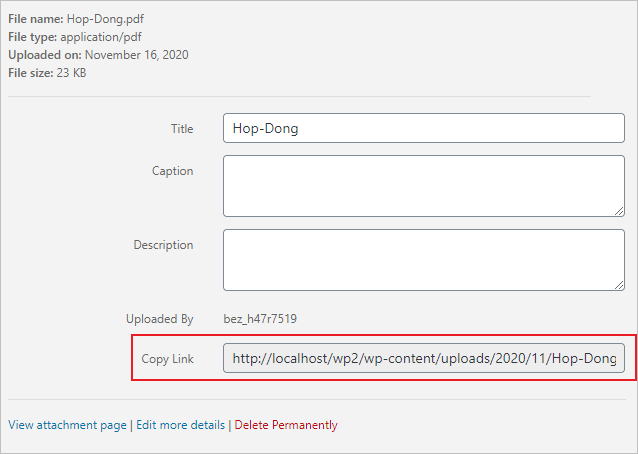
Task: Click the file name Hop-Dong.pdf text
Action: click(105, 19)
